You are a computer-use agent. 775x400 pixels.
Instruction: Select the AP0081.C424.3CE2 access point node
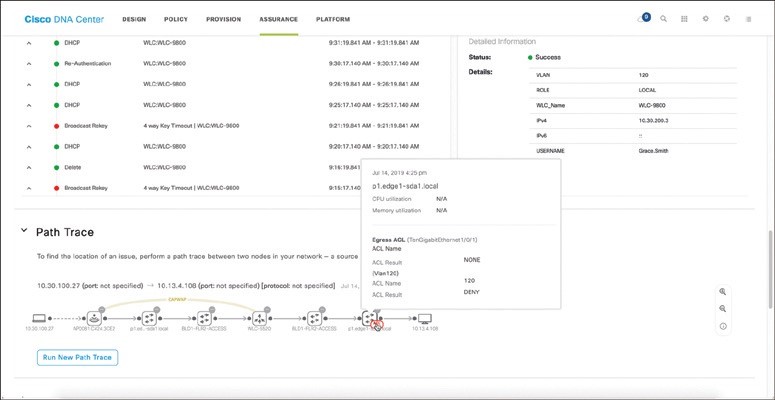click(x=94, y=318)
